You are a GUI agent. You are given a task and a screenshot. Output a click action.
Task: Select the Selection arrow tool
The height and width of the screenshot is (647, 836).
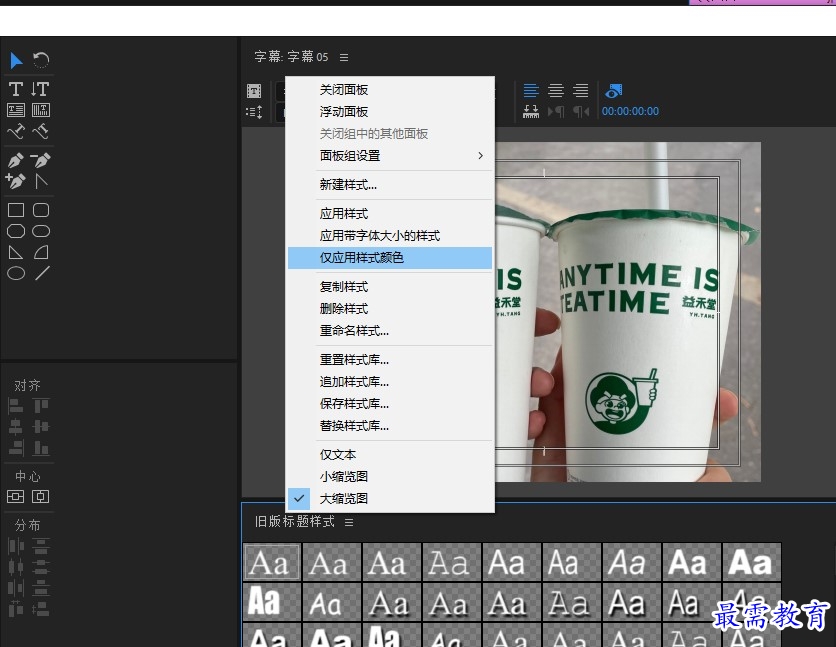16,61
